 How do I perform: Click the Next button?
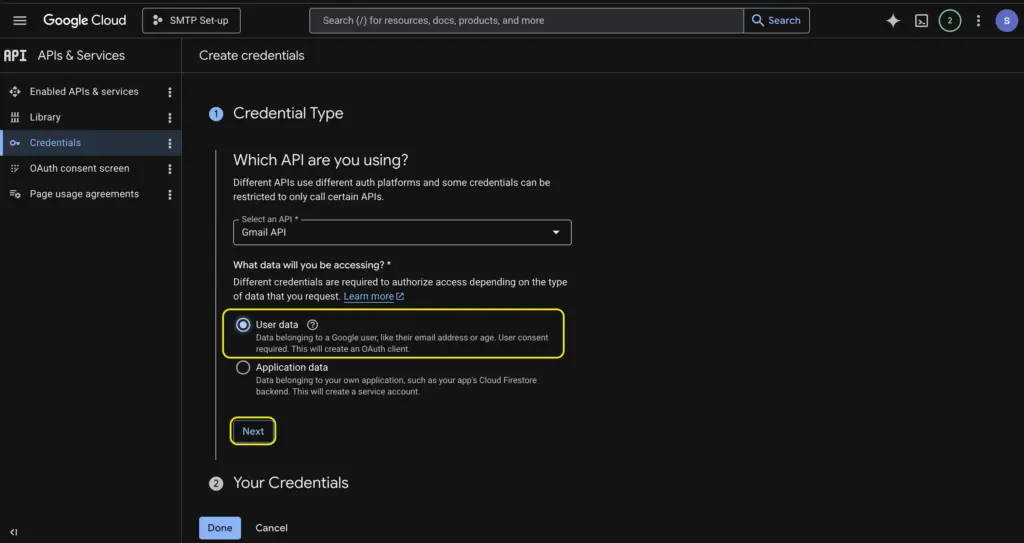coord(253,431)
